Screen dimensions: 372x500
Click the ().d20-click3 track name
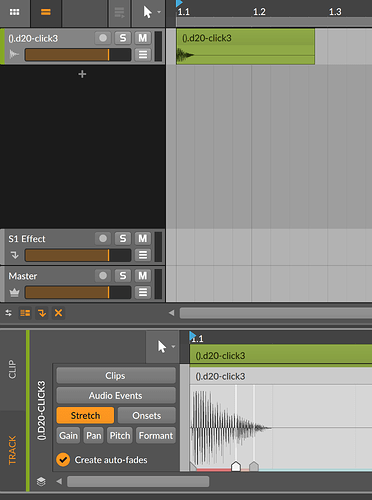33,38
